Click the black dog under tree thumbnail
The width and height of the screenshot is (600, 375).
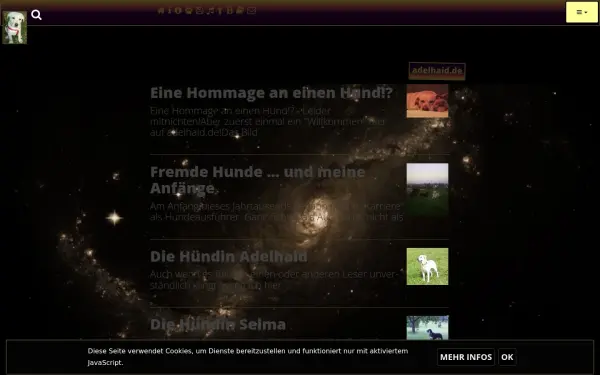pos(427,328)
